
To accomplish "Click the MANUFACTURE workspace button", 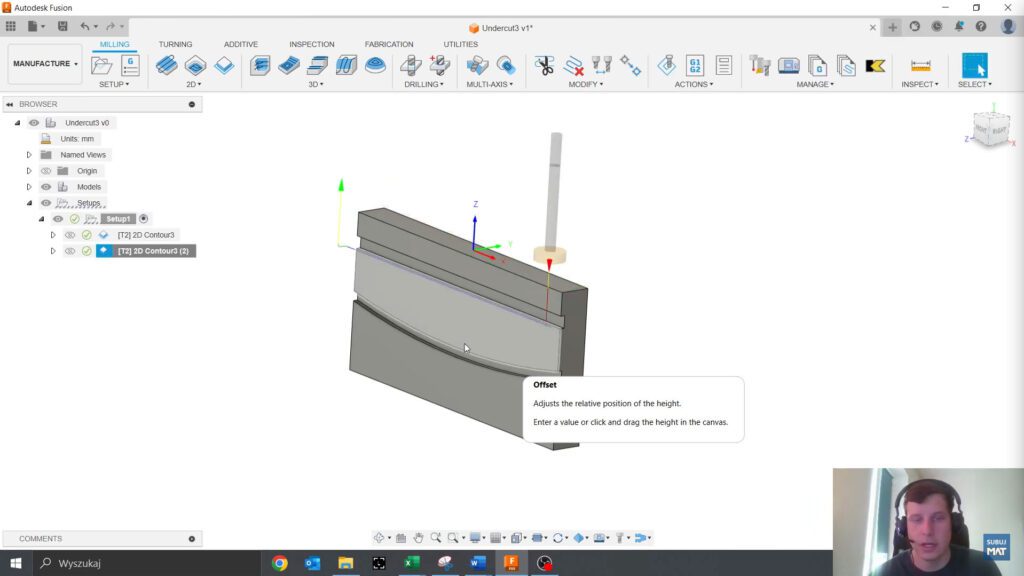I will pyautogui.click(x=42, y=63).
